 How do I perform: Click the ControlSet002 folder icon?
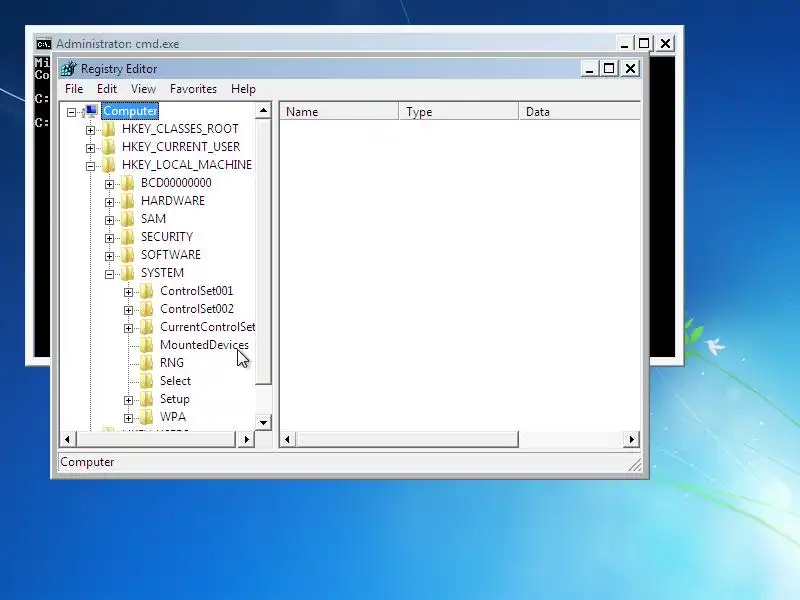[147, 309]
